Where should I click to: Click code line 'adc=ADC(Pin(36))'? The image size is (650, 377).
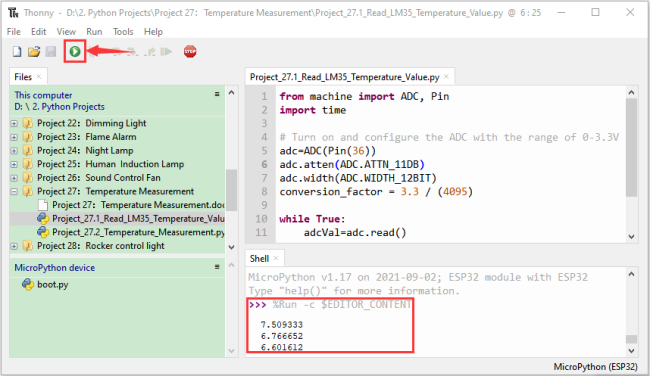[327, 151]
